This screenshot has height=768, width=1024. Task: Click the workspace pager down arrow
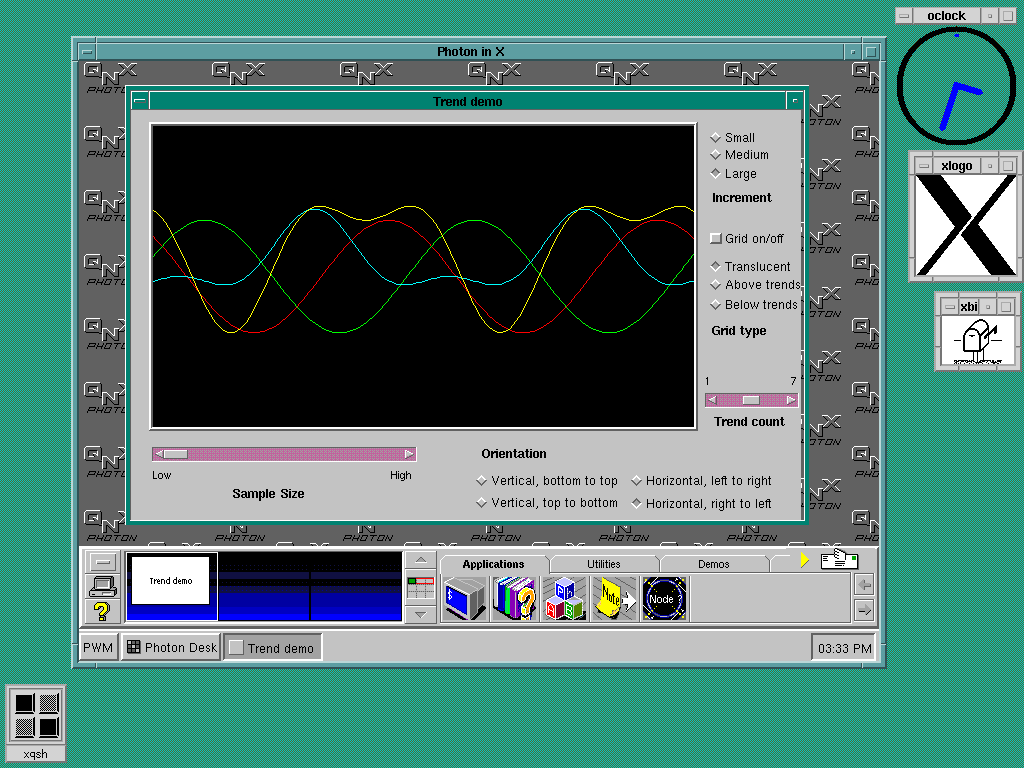point(421,613)
